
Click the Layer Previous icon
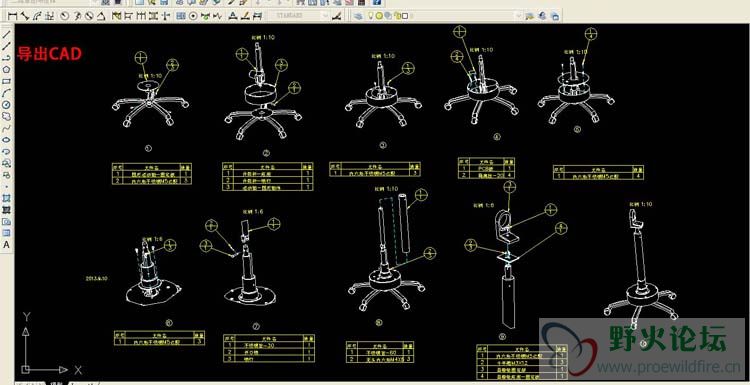pos(542,16)
